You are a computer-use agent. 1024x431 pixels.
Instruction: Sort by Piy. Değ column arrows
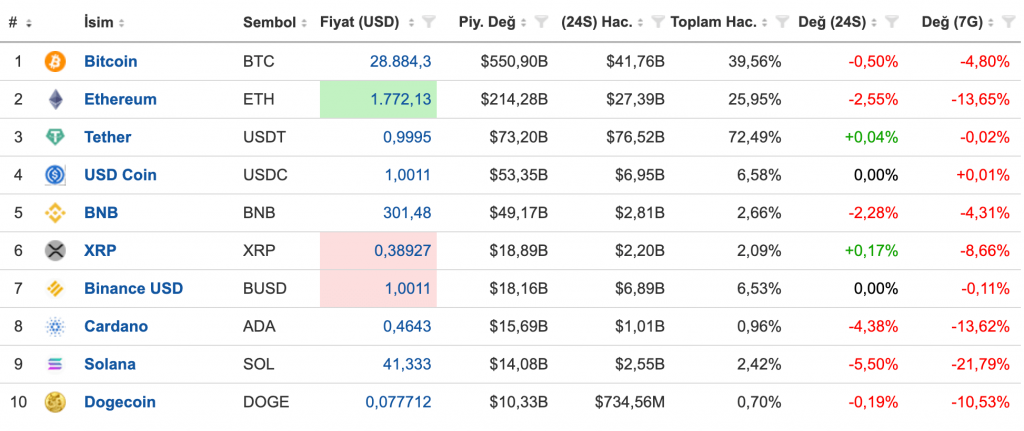coord(524,23)
